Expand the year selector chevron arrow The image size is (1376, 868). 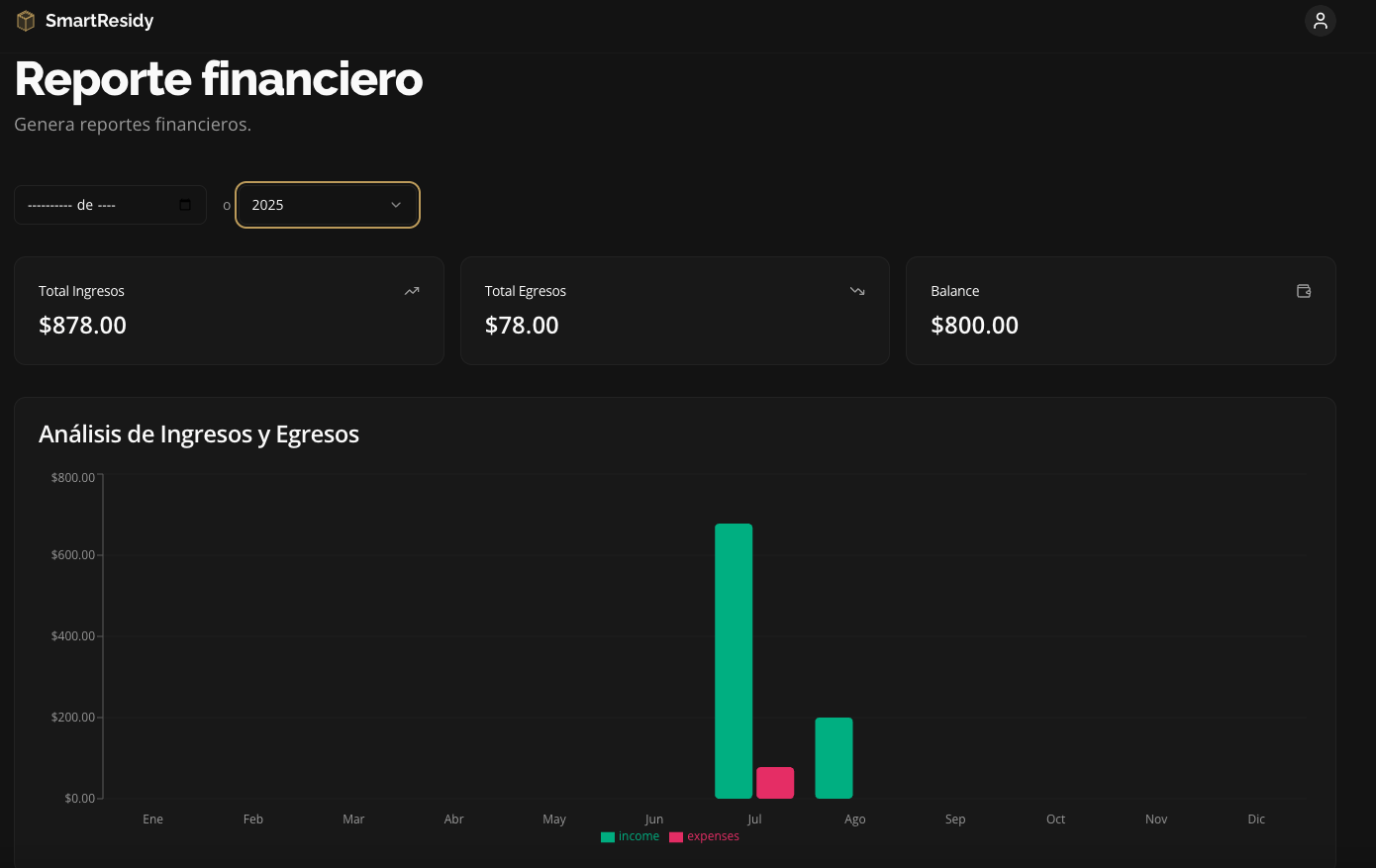pyautogui.click(x=396, y=205)
